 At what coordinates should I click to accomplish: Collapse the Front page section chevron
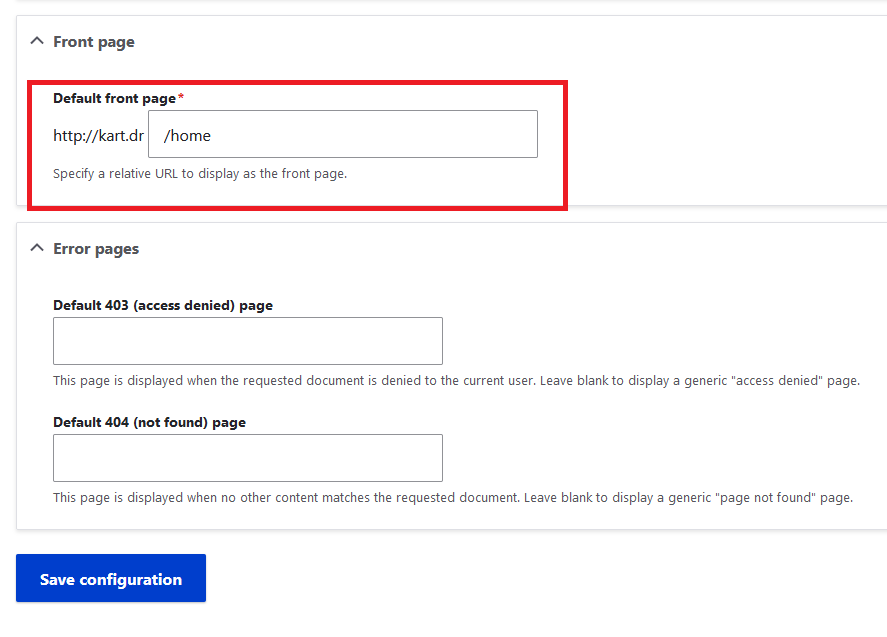click(37, 42)
